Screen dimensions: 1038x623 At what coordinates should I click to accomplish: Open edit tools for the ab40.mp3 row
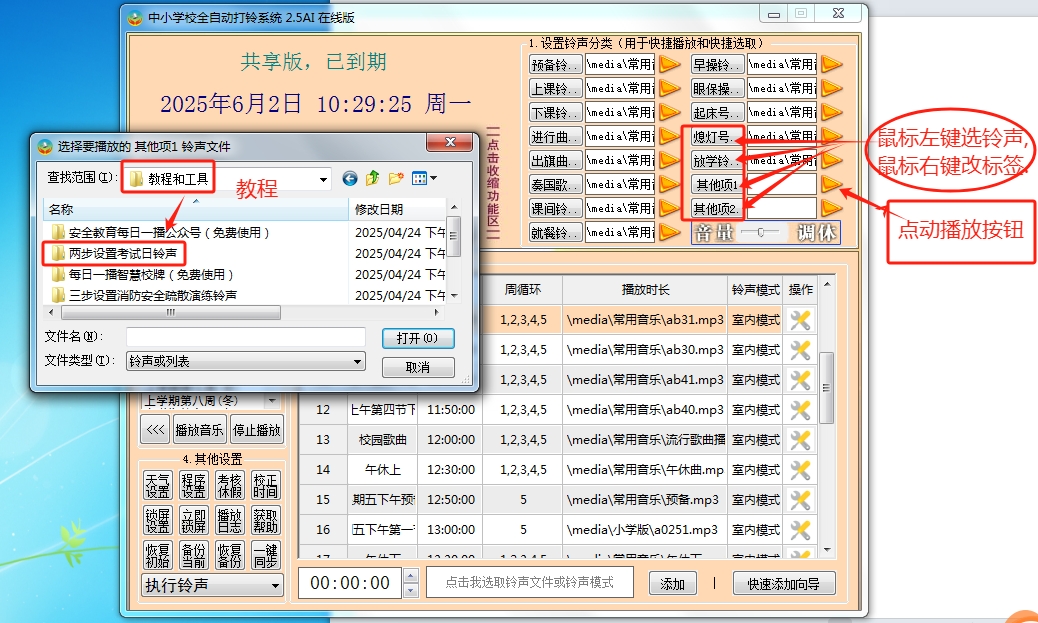tap(800, 410)
